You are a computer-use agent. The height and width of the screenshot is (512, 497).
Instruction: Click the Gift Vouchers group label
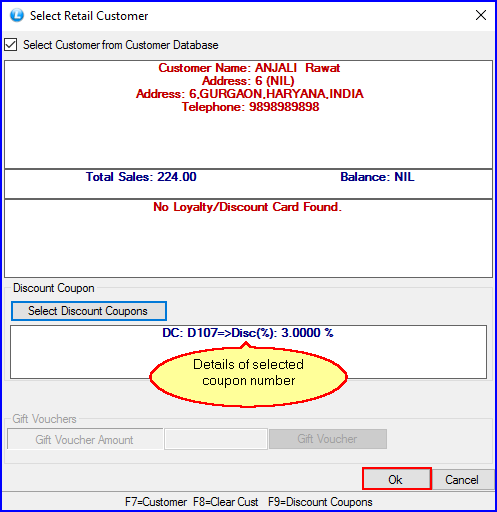point(44,419)
